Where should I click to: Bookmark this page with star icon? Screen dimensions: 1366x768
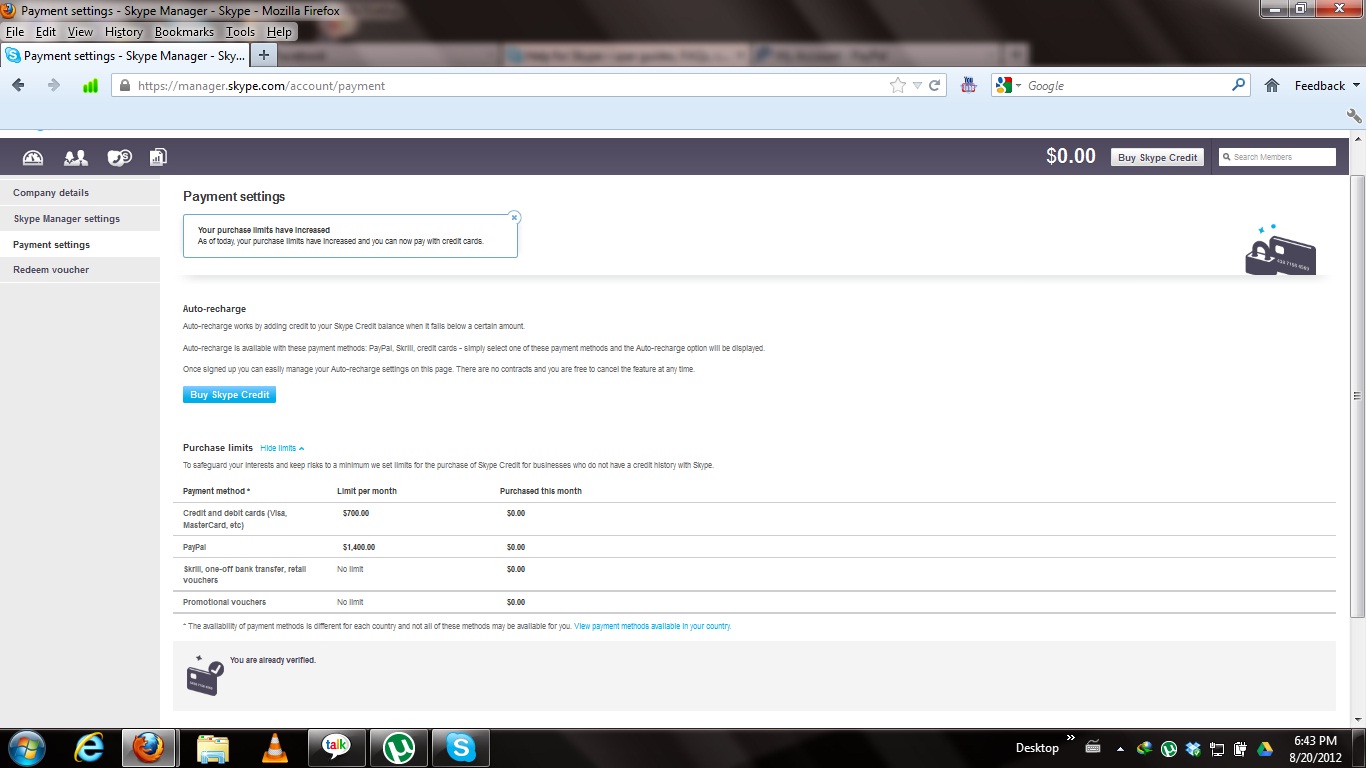click(898, 86)
